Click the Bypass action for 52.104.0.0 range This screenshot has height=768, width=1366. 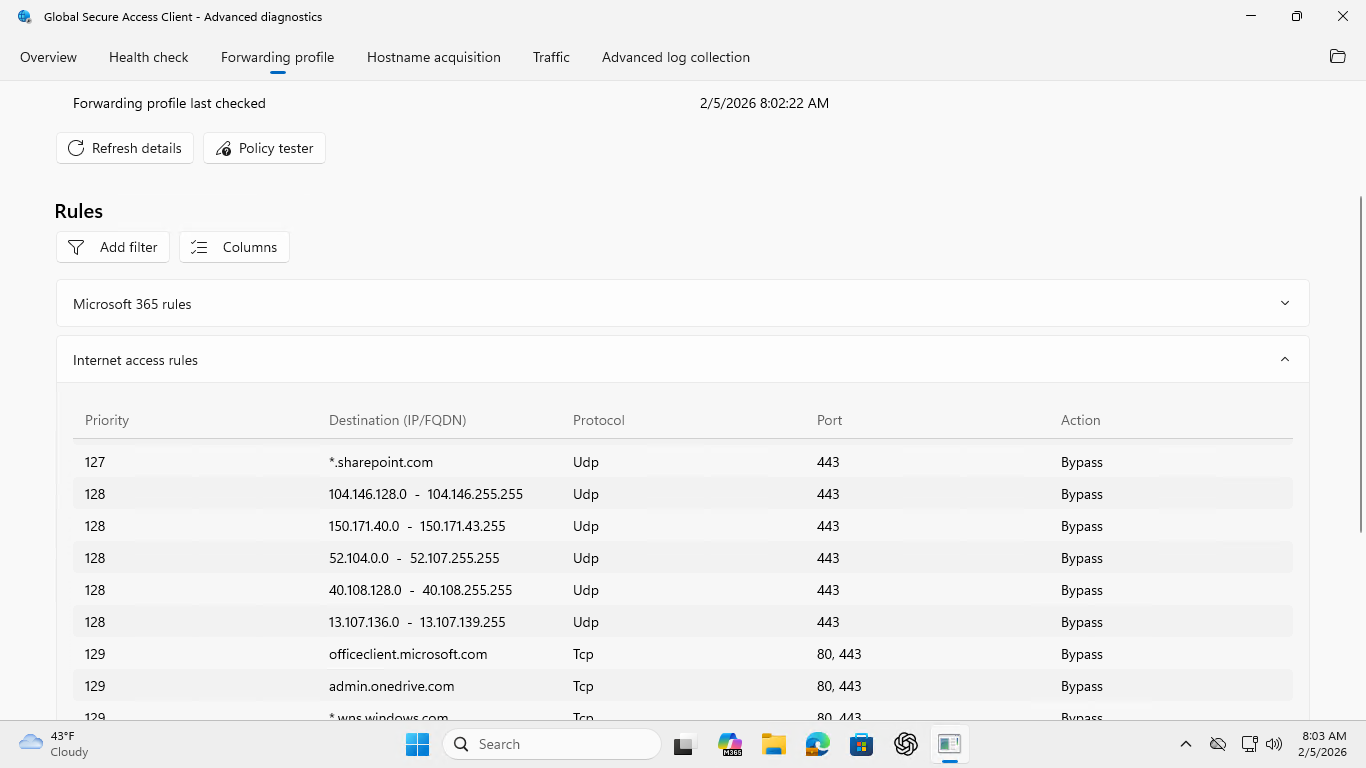1082,558
